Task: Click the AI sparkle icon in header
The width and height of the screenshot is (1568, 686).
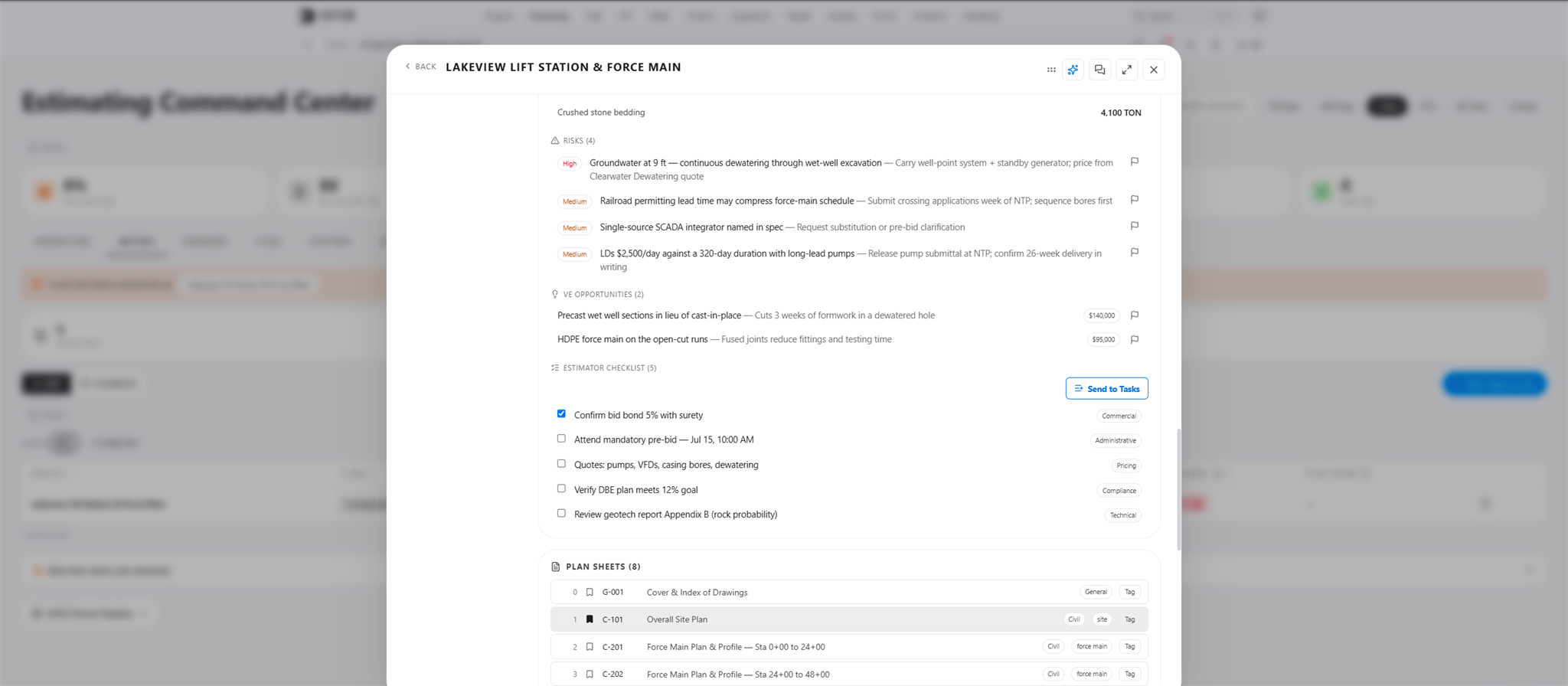Action: 1073,70
